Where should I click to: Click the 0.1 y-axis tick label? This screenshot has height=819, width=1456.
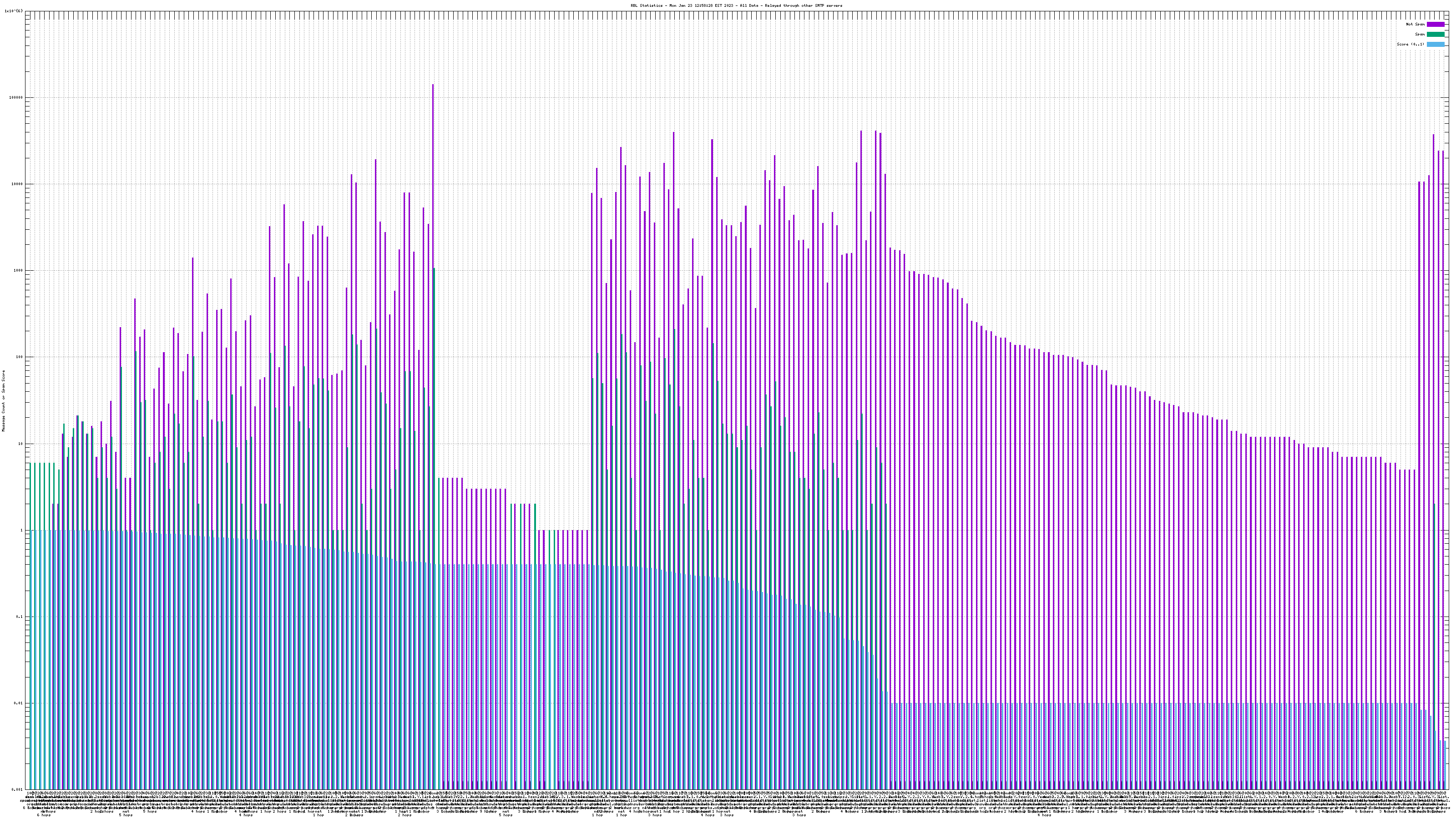tap(20, 617)
